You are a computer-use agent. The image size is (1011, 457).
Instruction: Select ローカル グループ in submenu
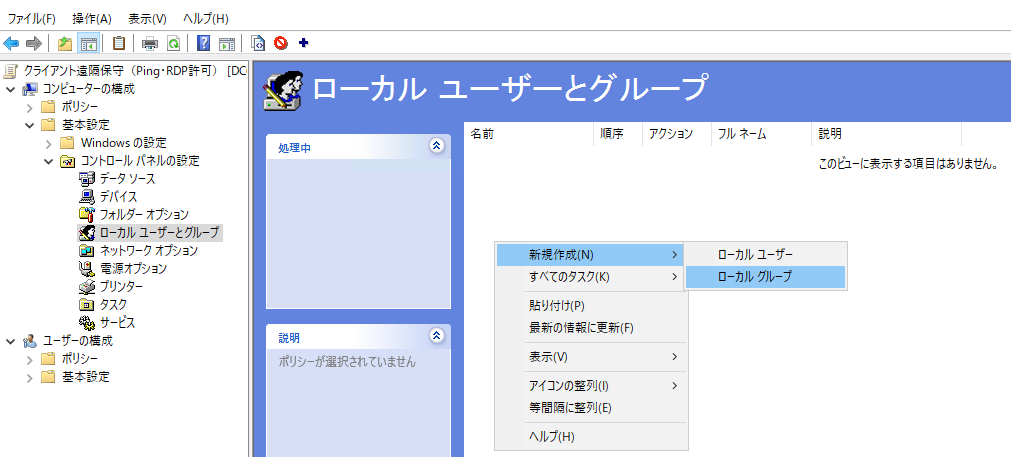(765, 277)
